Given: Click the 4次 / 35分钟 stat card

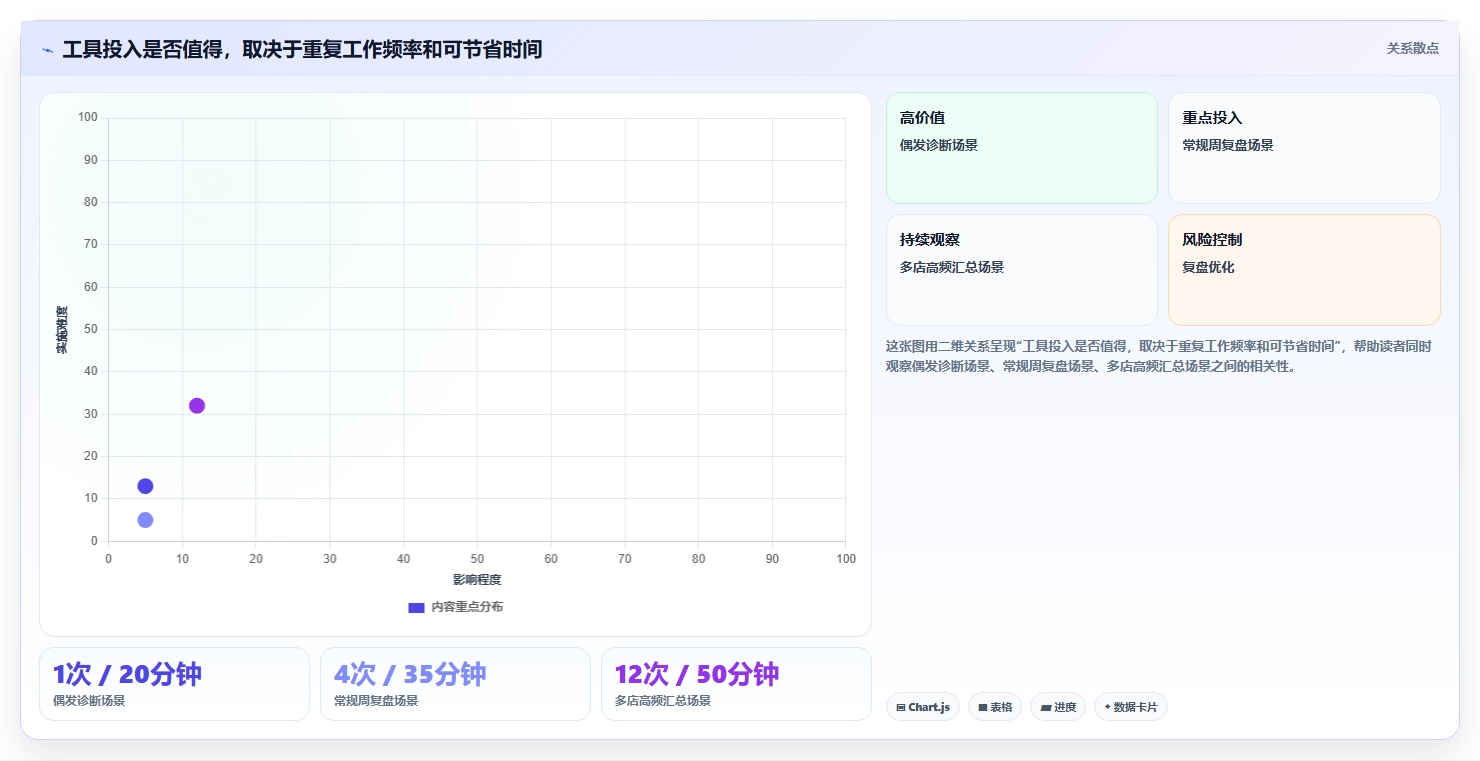Looking at the screenshot, I should click(455, 684).
